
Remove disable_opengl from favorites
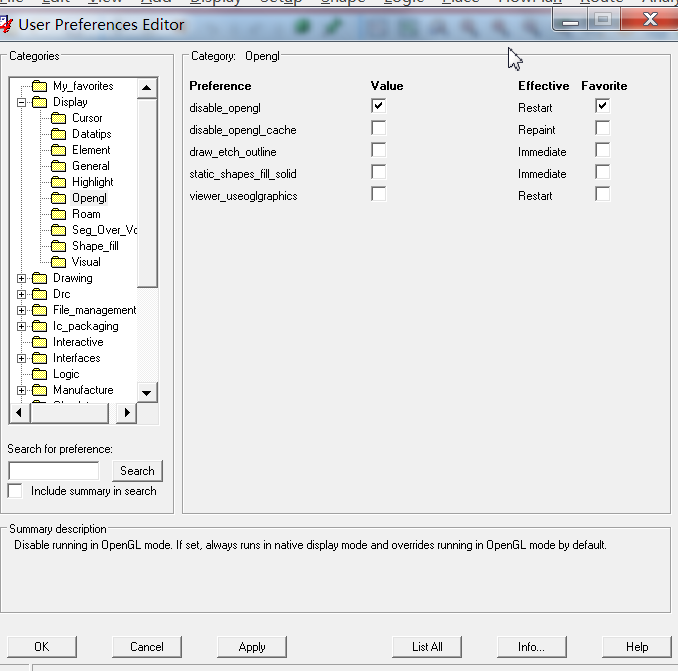(x=602, y=106)
